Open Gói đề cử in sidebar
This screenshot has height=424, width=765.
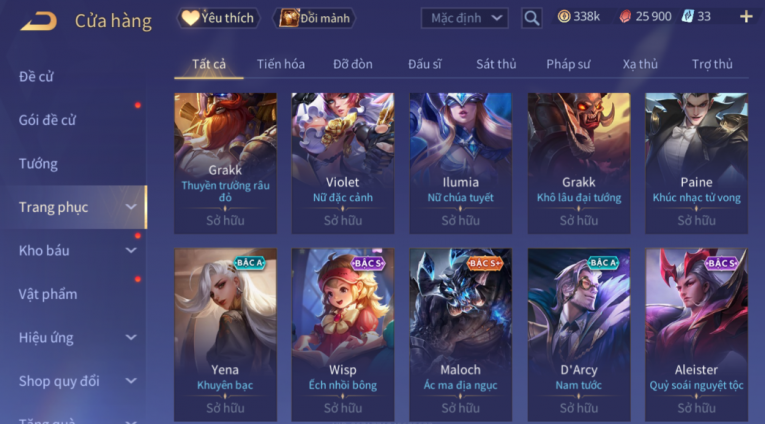tap(47, 120)
